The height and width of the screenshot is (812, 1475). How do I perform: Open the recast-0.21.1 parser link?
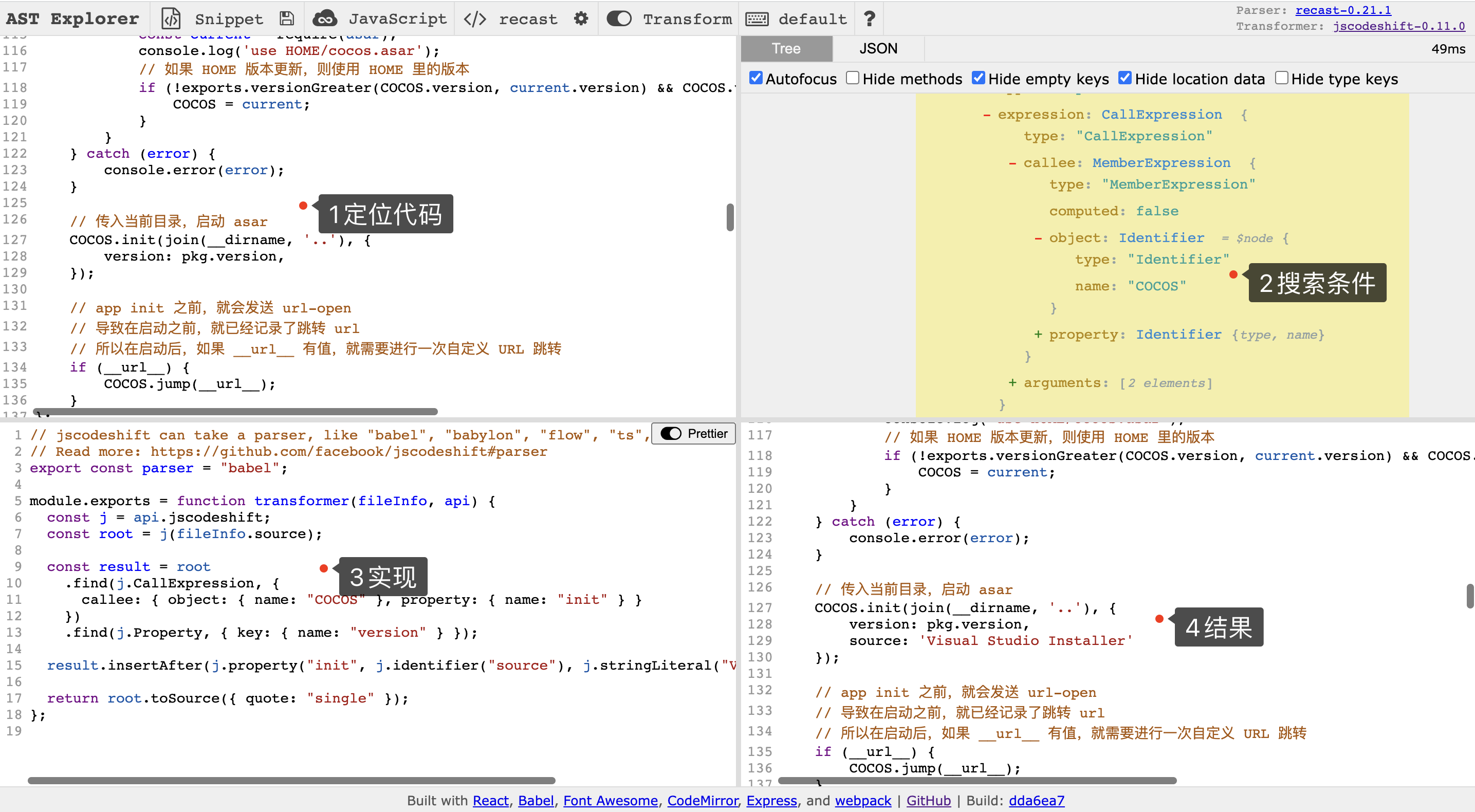click(x=1343, y=10)
